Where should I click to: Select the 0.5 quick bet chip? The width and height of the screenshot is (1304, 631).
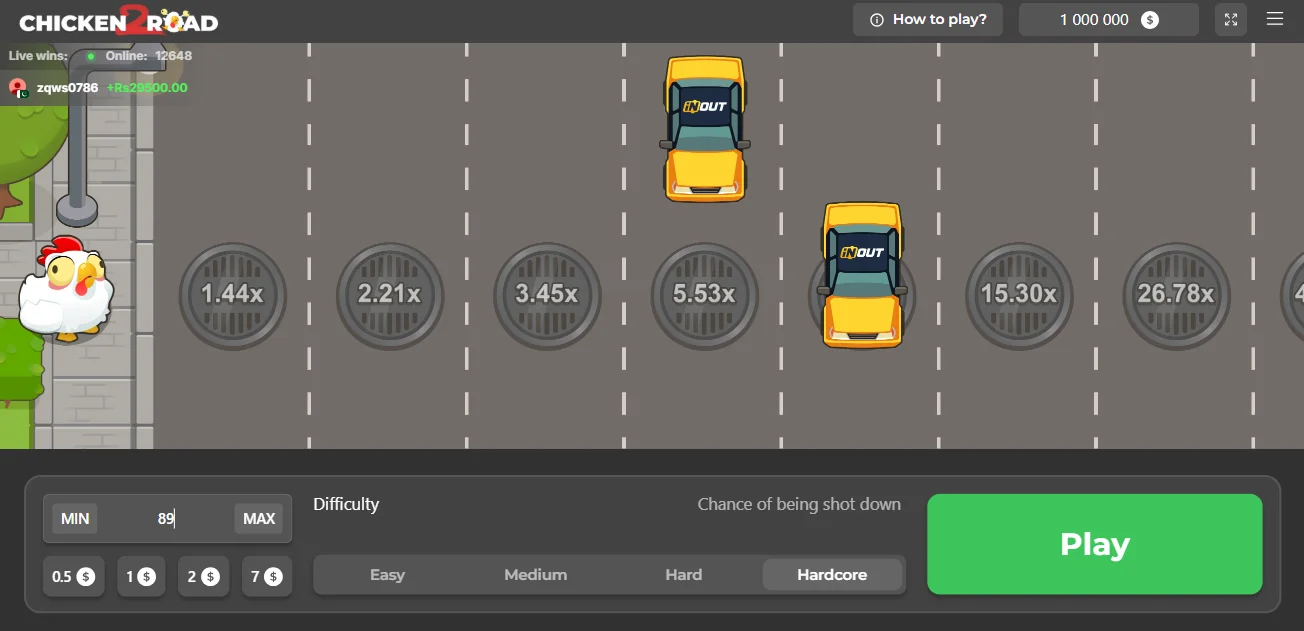[x=73, y=576]
